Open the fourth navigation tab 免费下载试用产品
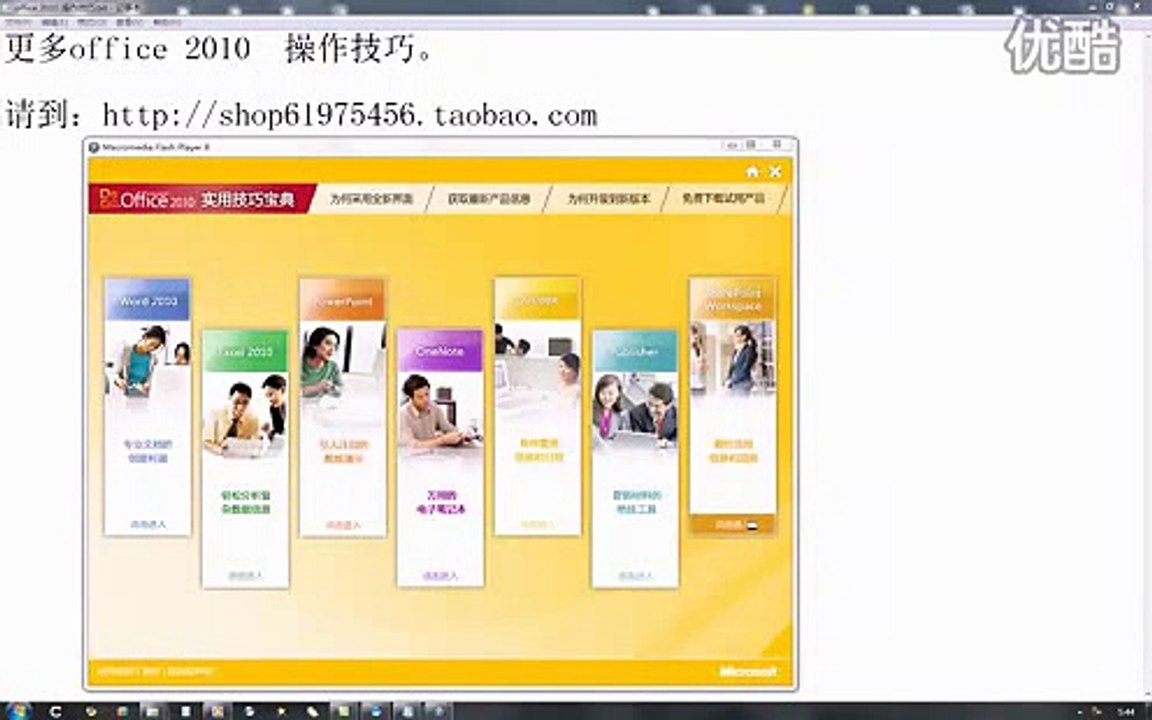1152x720 pixels. pyautogui.click(x=724, y=199)
